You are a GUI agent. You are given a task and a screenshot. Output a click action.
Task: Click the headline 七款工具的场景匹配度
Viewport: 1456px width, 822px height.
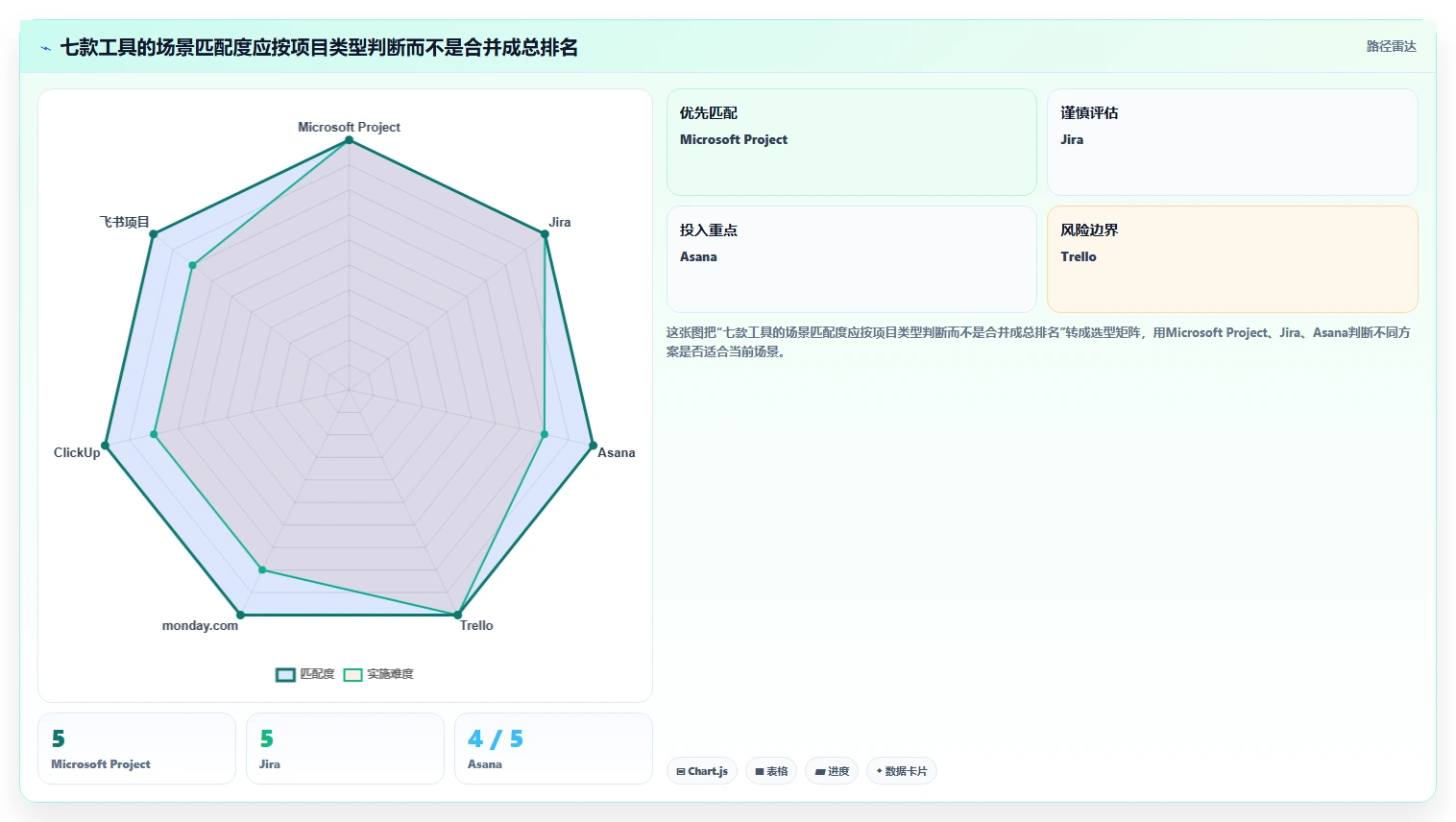[319, 47]
